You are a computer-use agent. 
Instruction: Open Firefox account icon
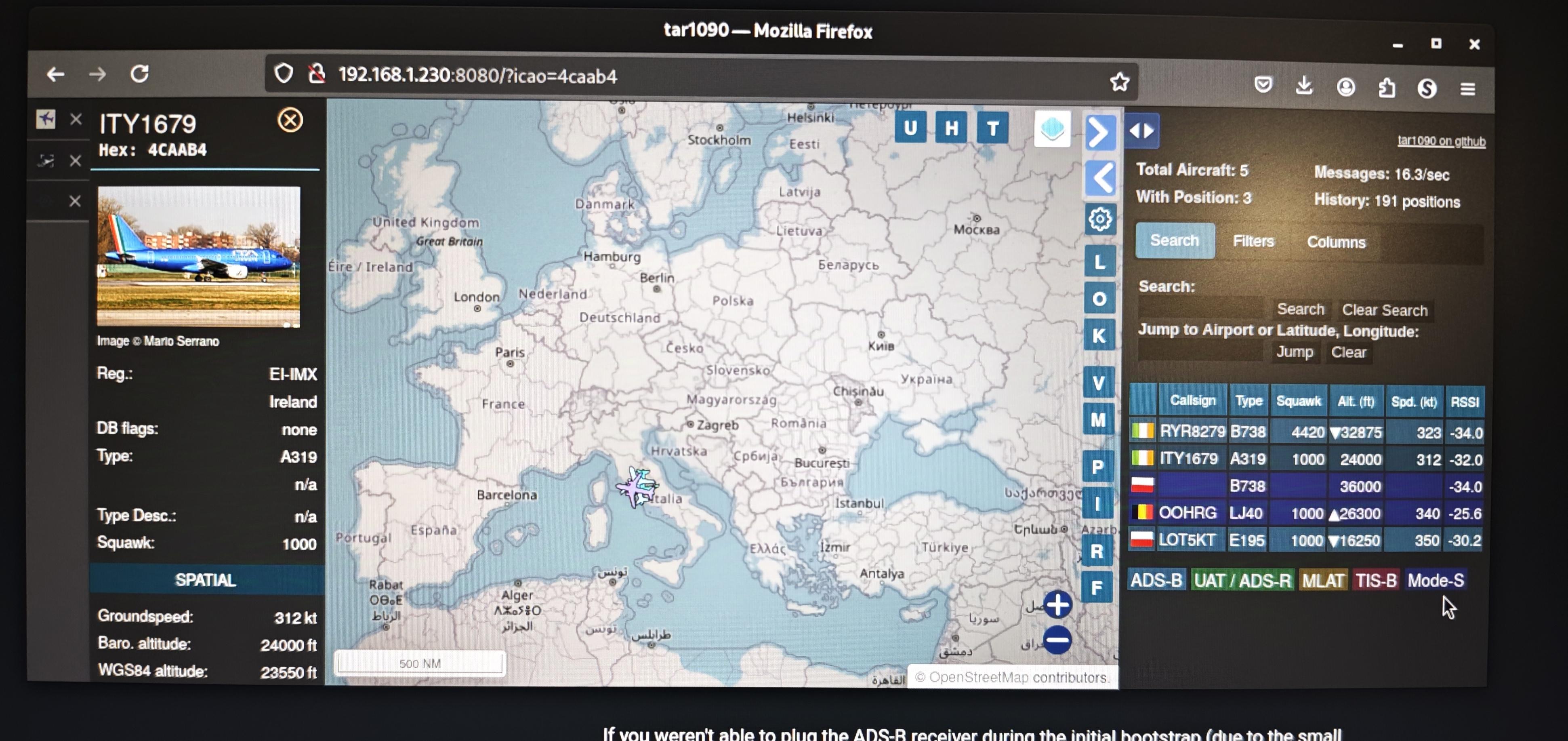point(1345,87)
